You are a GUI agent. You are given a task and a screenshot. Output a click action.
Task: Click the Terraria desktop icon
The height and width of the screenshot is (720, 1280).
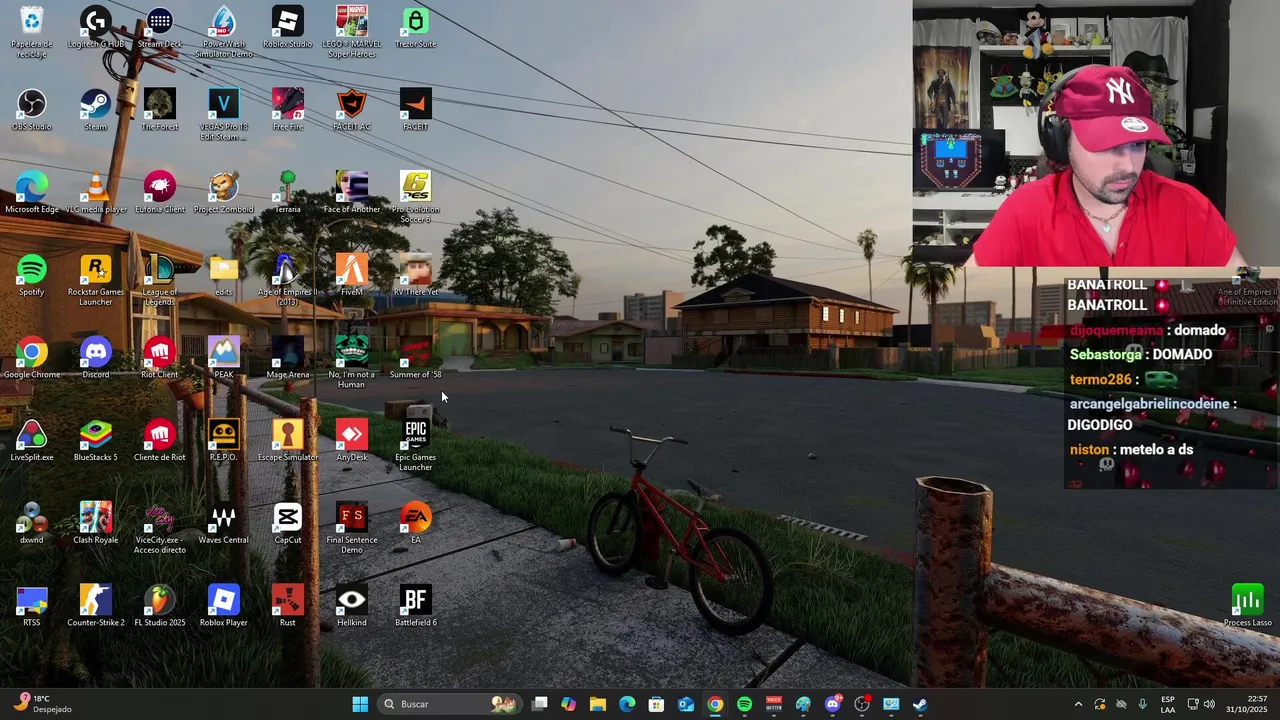[288, 193]
